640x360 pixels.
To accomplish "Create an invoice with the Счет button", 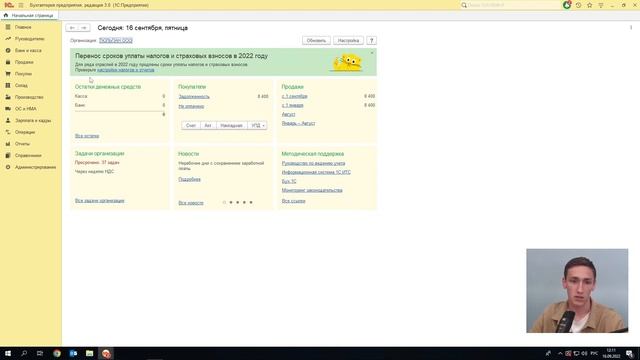I will [191, 125].
